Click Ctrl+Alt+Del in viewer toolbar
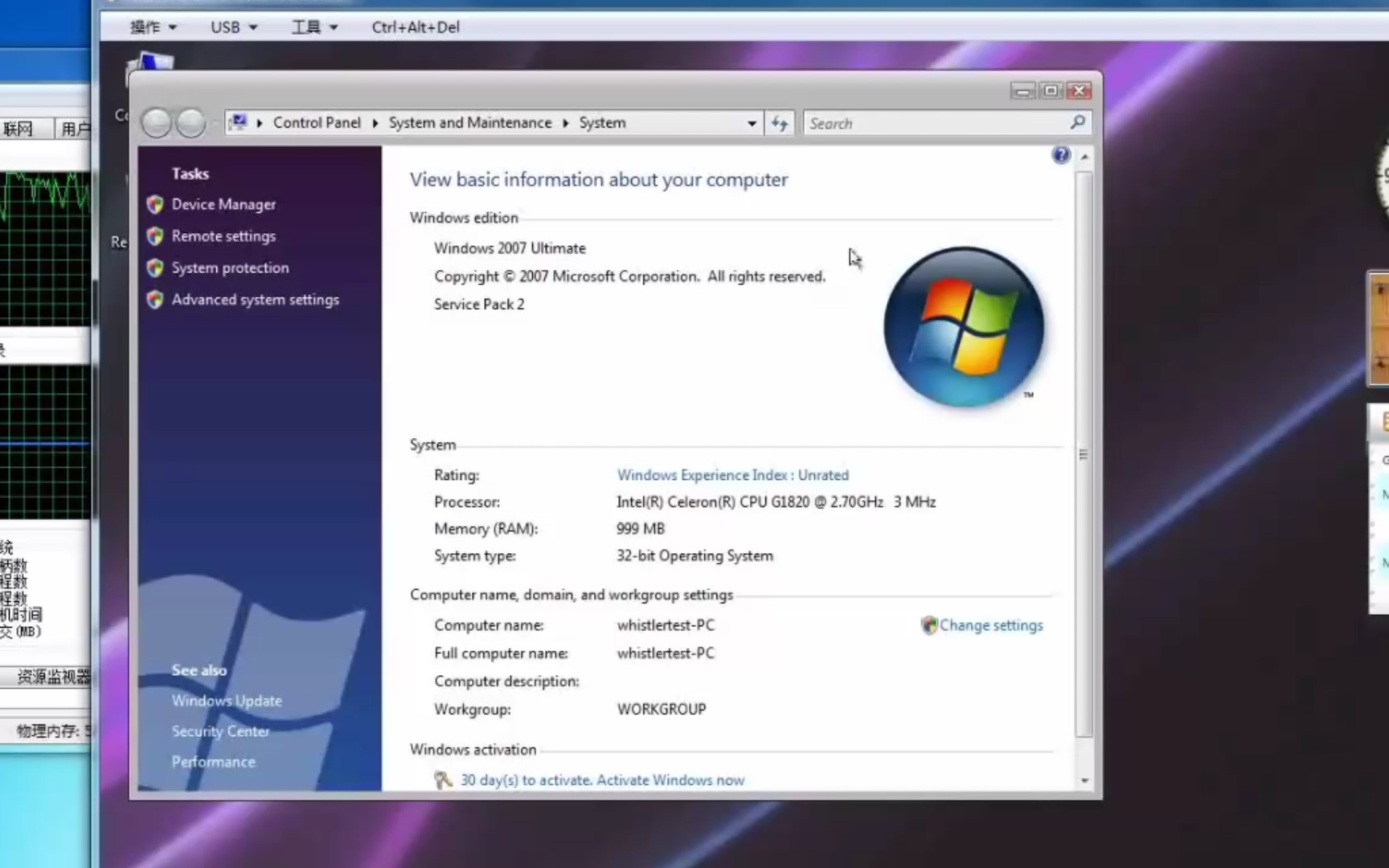 (416, 27)
